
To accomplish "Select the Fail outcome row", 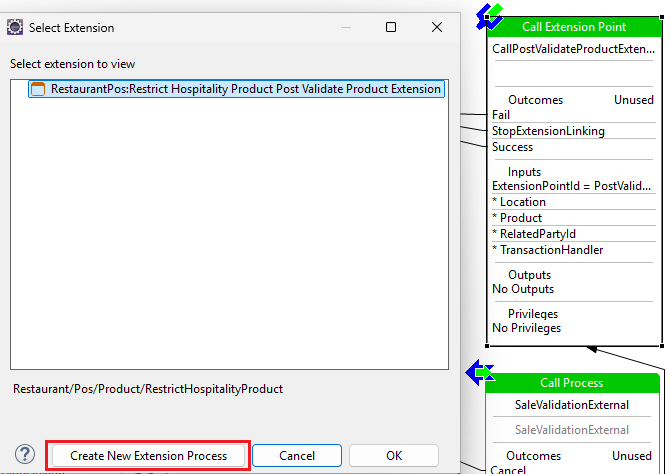I will (574, 115).
